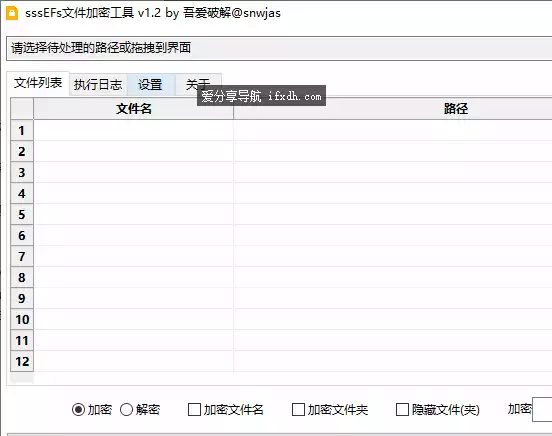The image size is (552, 436).
Task: Tick the 隐藏文件(夹) checkbox
Action: click(x=402, y=410)
